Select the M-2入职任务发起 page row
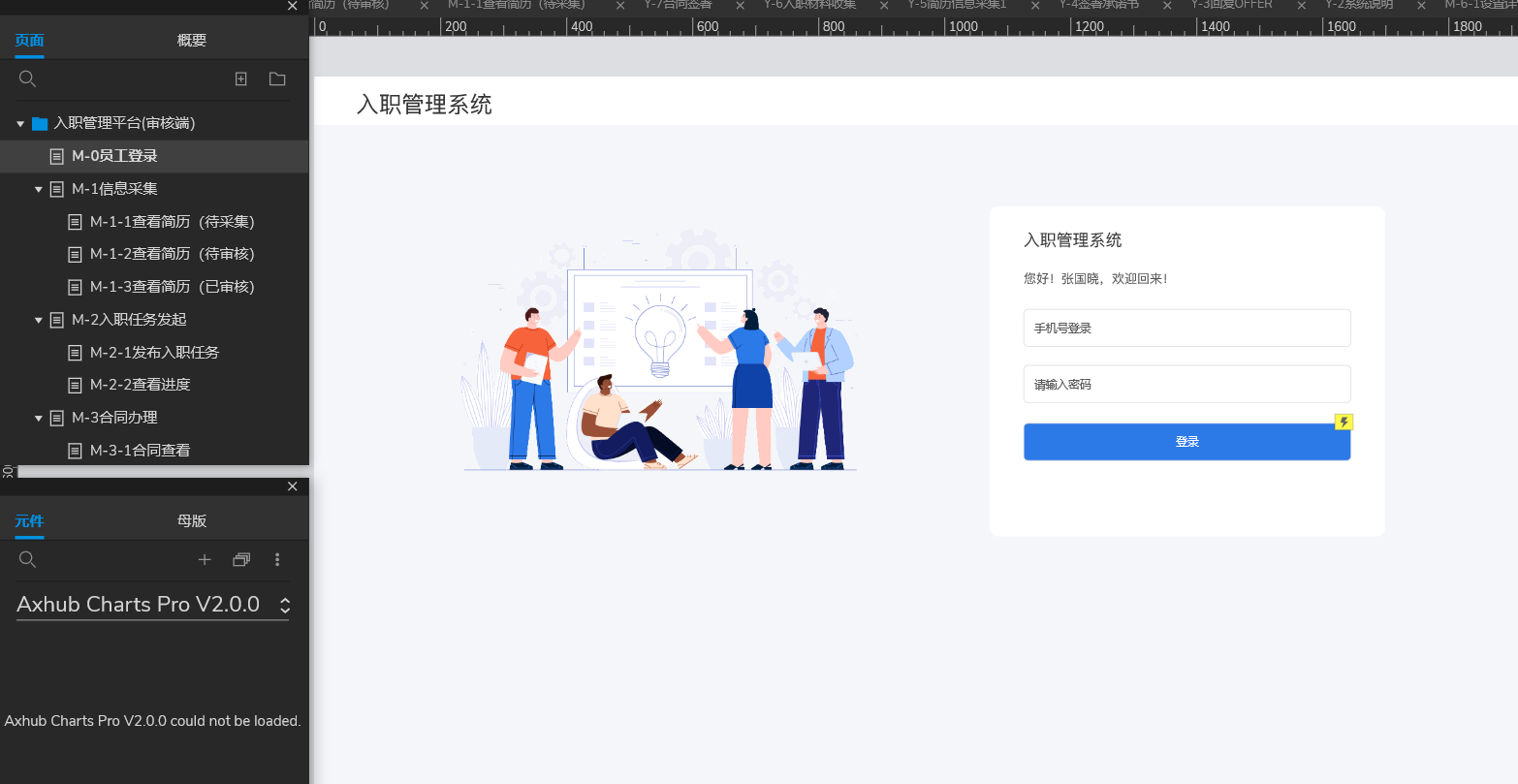Image resolution: width=1518 pixels, height=784 pixels. point(154,320)
